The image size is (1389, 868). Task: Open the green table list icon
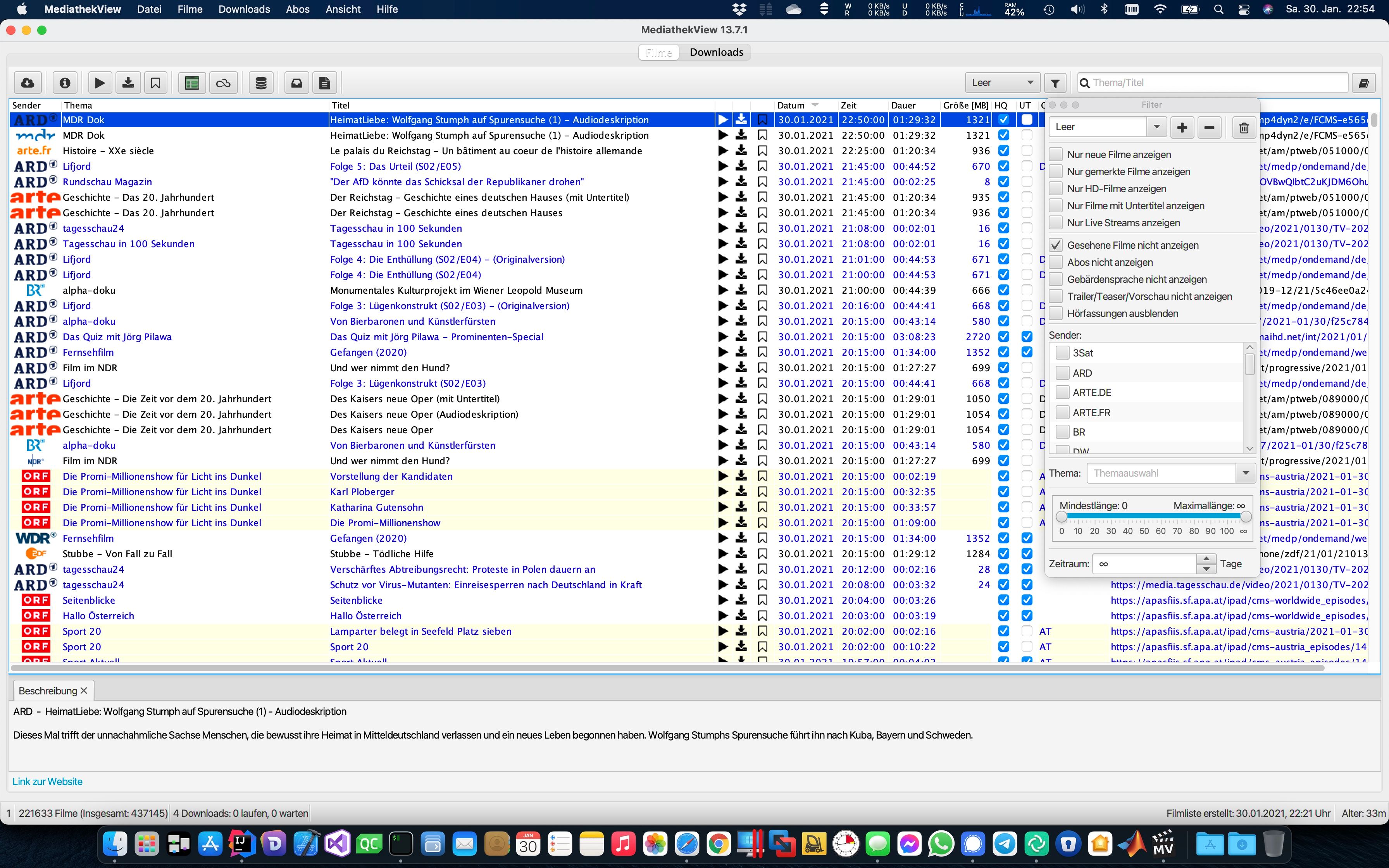pos(192,83)
